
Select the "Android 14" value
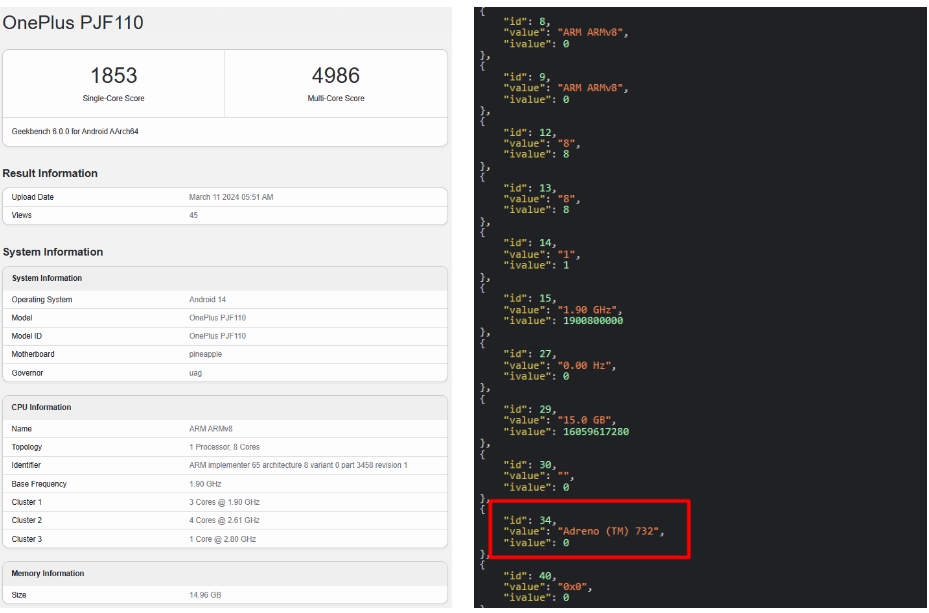207,300
